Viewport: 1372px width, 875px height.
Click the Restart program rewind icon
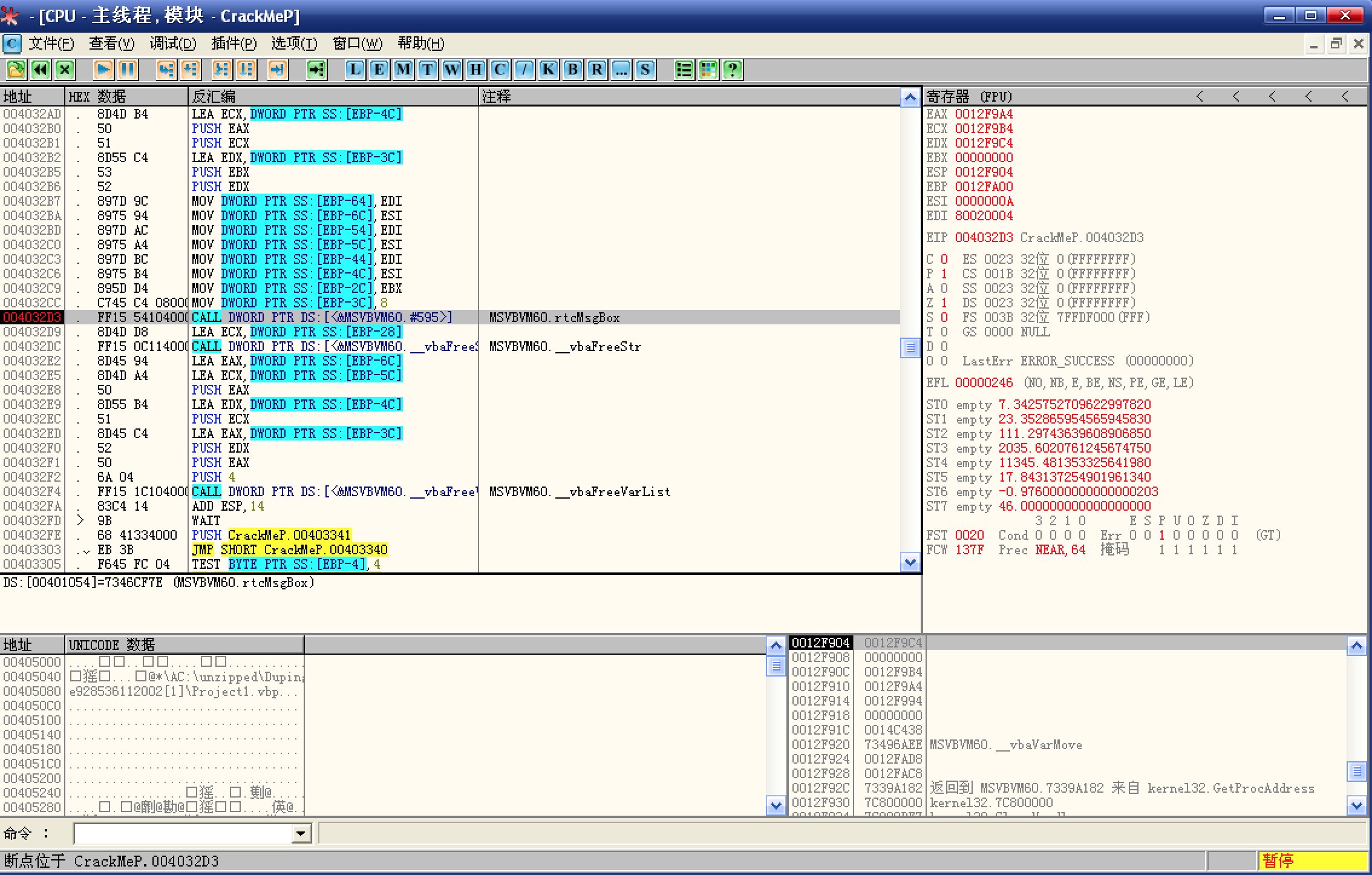pos(41,70)
